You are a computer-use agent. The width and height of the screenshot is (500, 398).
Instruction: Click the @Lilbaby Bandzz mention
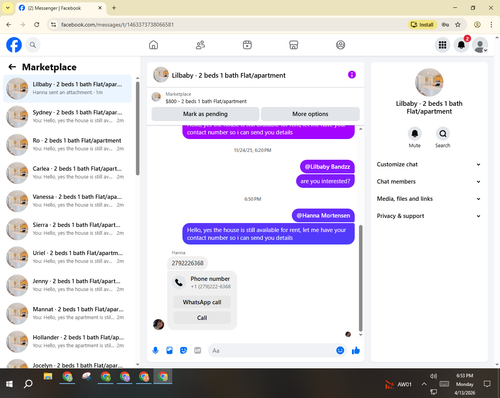tap(327, 167)
